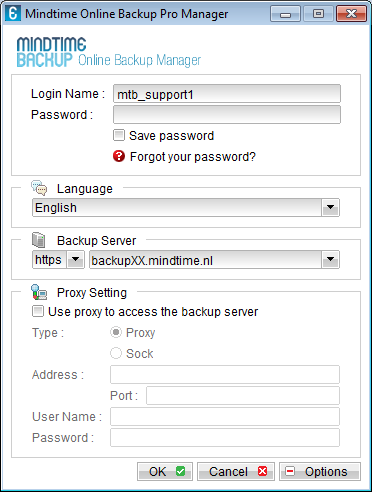This screenshot has height=492, width=372.
Task: Click the Mindtime app icon in title bar
Action: pos(13,14)
